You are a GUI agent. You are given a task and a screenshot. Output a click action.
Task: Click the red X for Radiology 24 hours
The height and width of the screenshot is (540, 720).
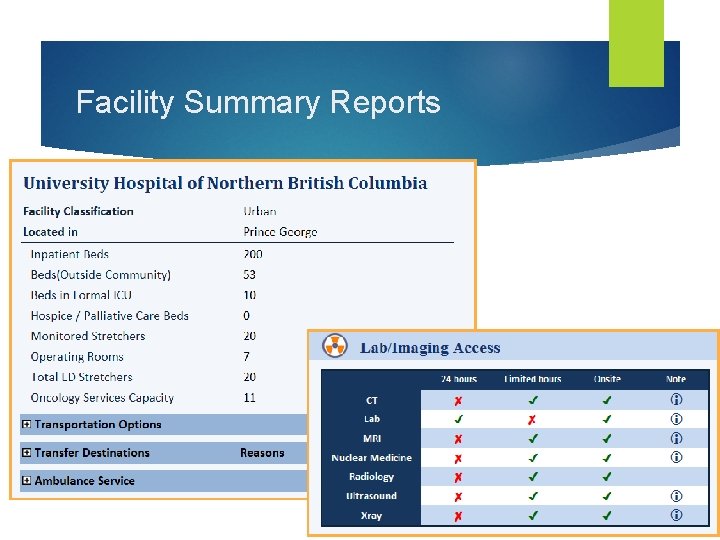click(458, 478)
